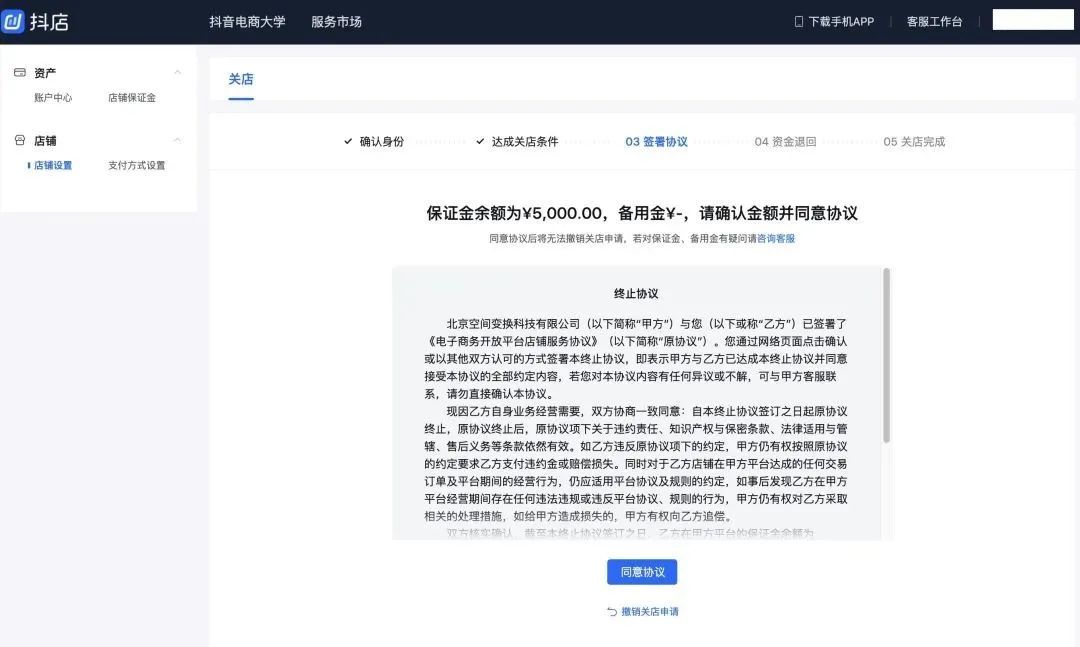The width and height of the screenshot is (1080, 647).
Task: Click the checkmark icon beside 达成关店条件 step
Action: (x=479, y=141)
